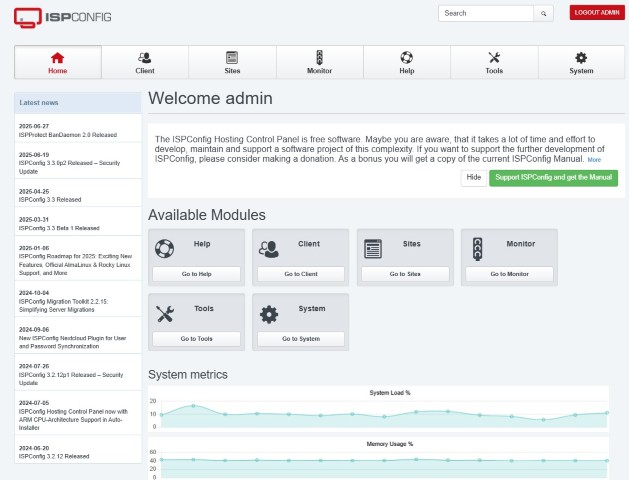Click the traffic light icon in Monitor module

477,247
